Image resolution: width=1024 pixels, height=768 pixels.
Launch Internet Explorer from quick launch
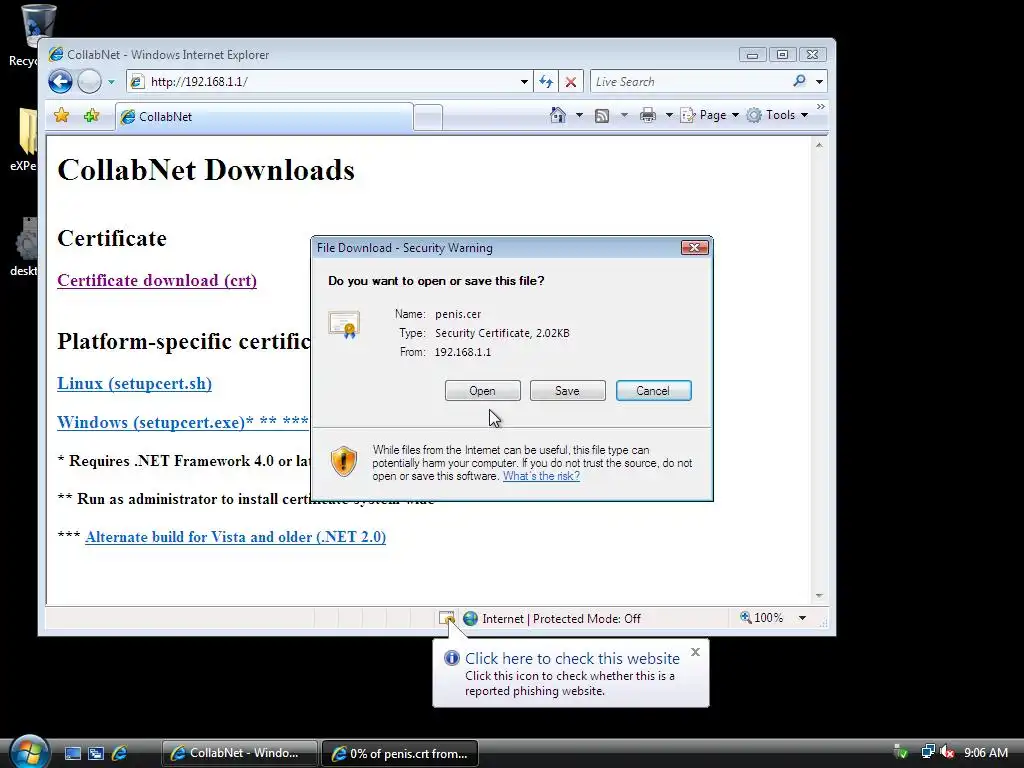(x=120, y=754)
